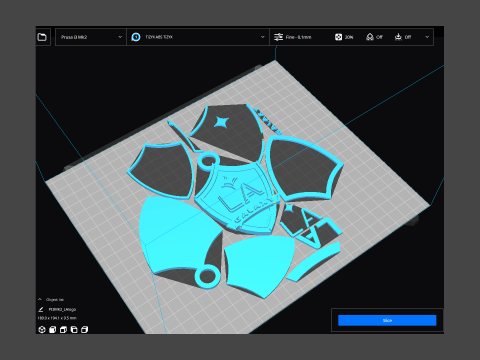Switch to top view cube icon

[x=63, y=330]
